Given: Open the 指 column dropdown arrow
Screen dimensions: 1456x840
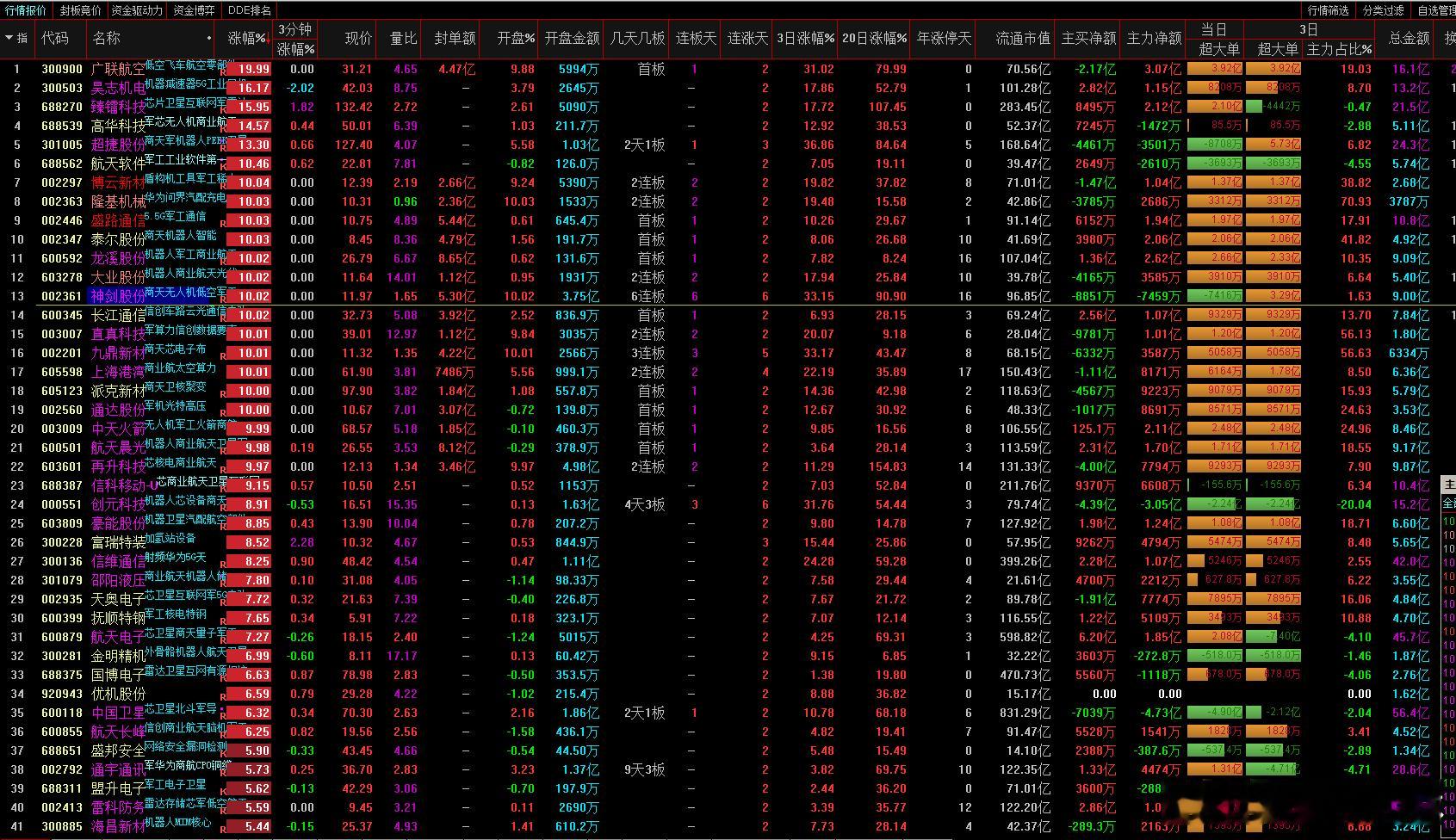Looking at the screenshot, I should click(x=9, y=39).
